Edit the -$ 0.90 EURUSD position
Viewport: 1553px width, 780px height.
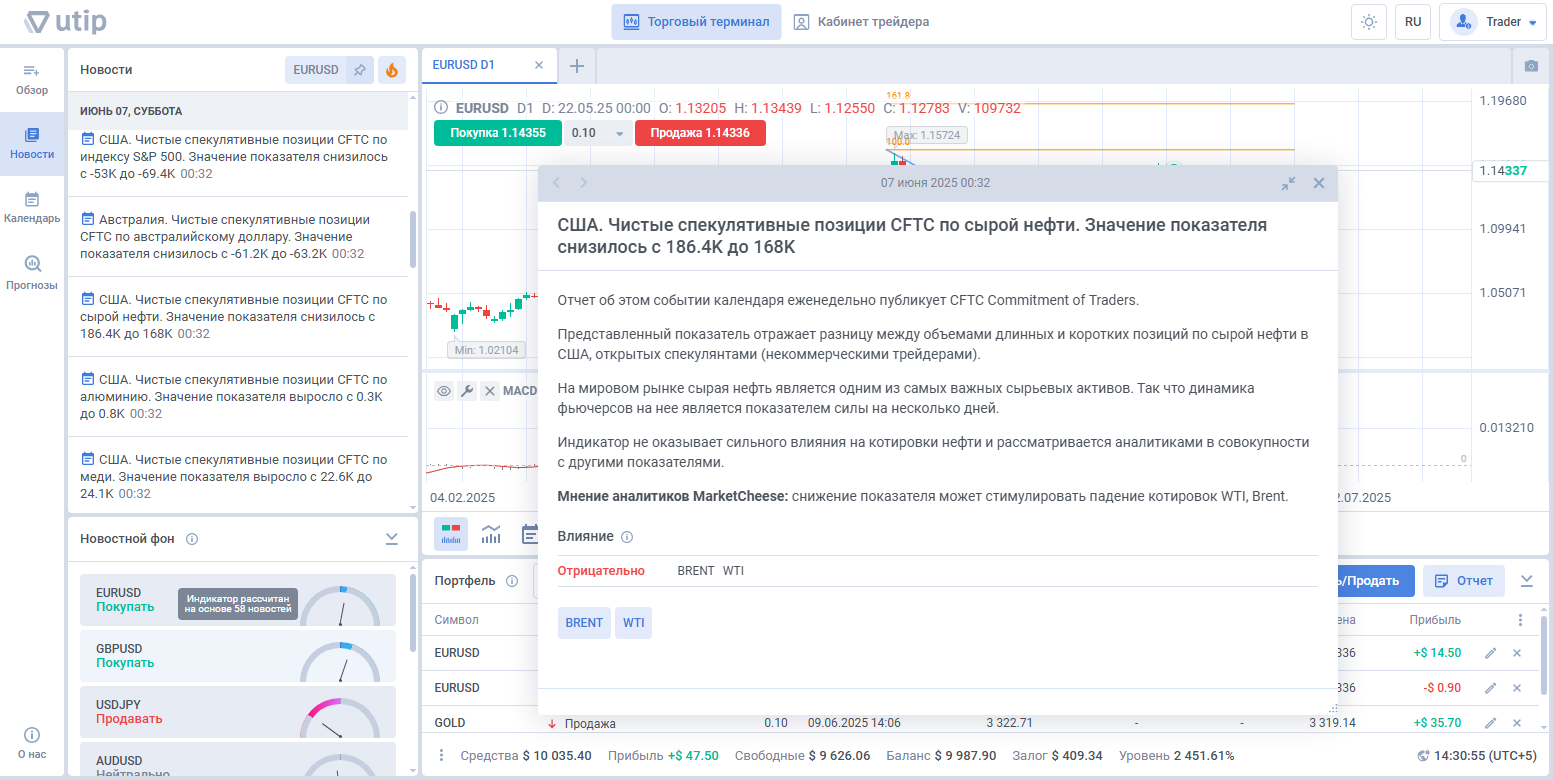1491,688
